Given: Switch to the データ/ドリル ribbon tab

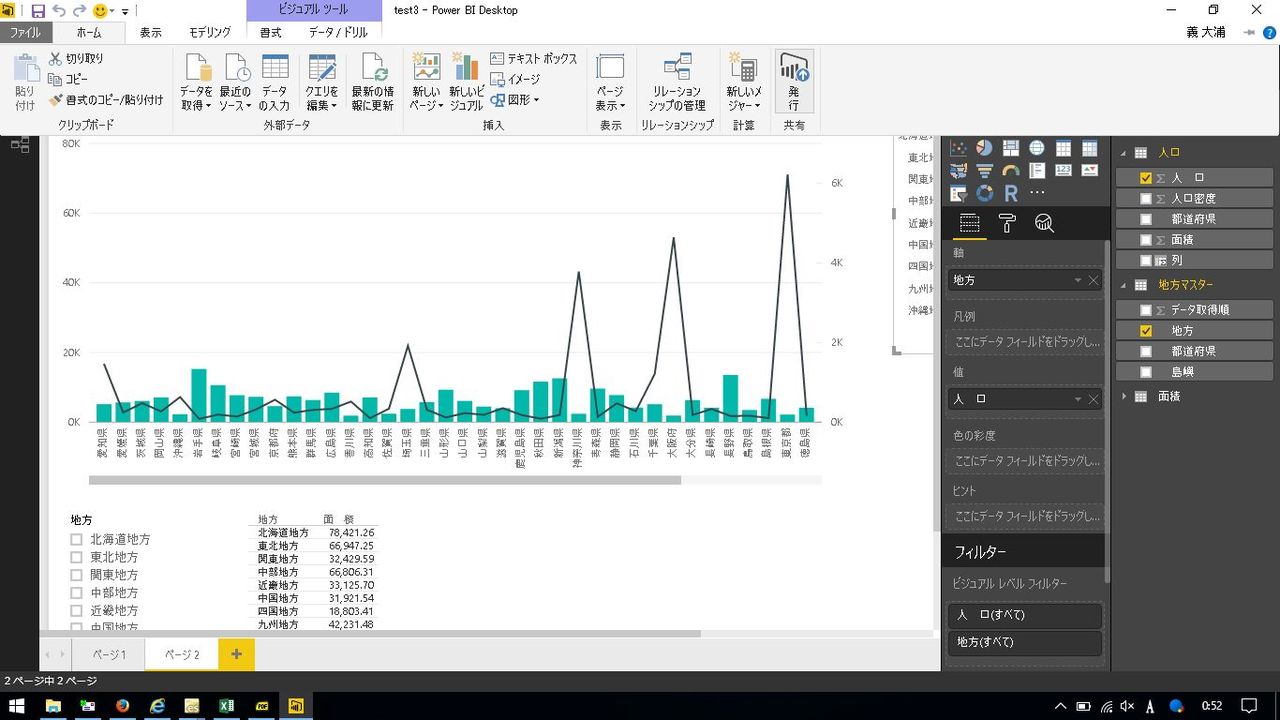Looking at the screenshot, I should click(338, 33).
